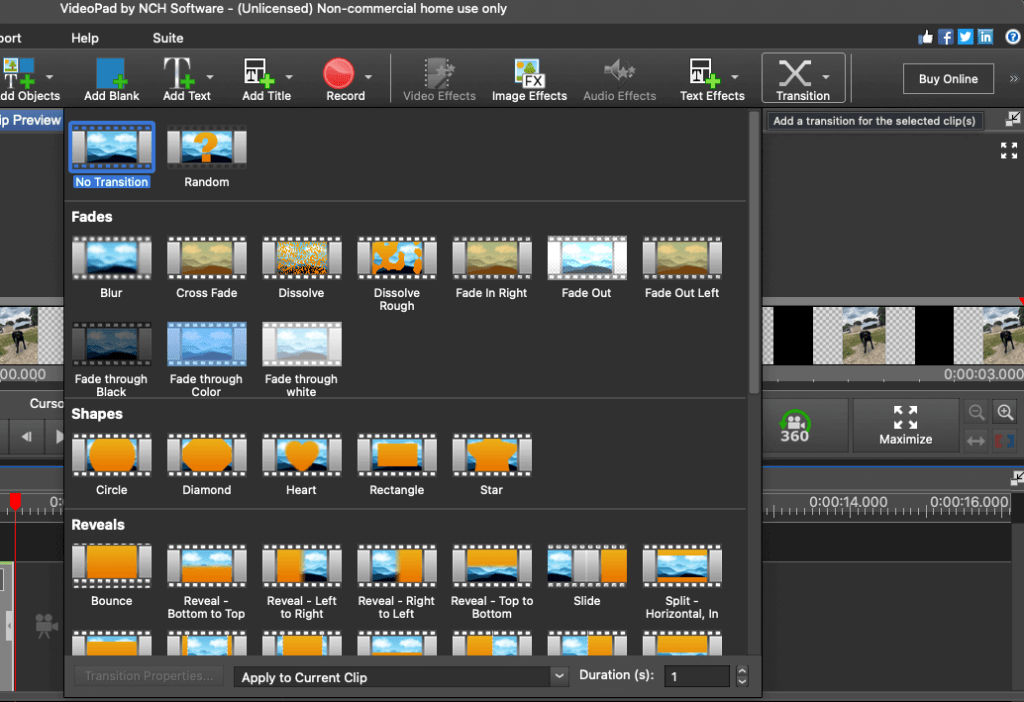Open the Help menu
Viewport: 1024px width, 702px height.
click(x=84, y=38)
